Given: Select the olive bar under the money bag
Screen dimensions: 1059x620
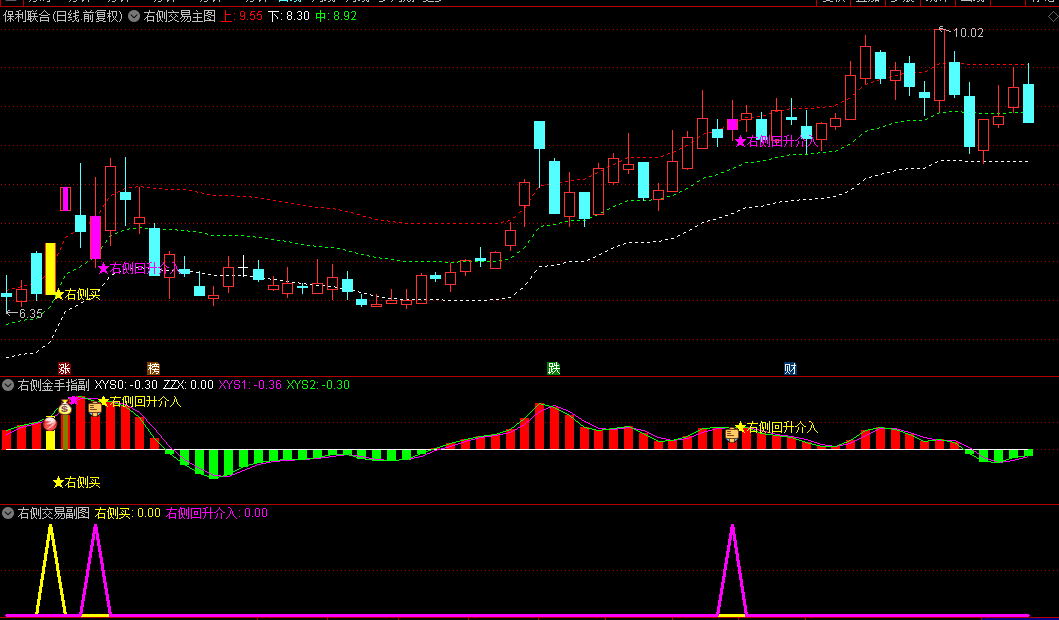Looking at the screenshot, I should (x=65, y=432).
